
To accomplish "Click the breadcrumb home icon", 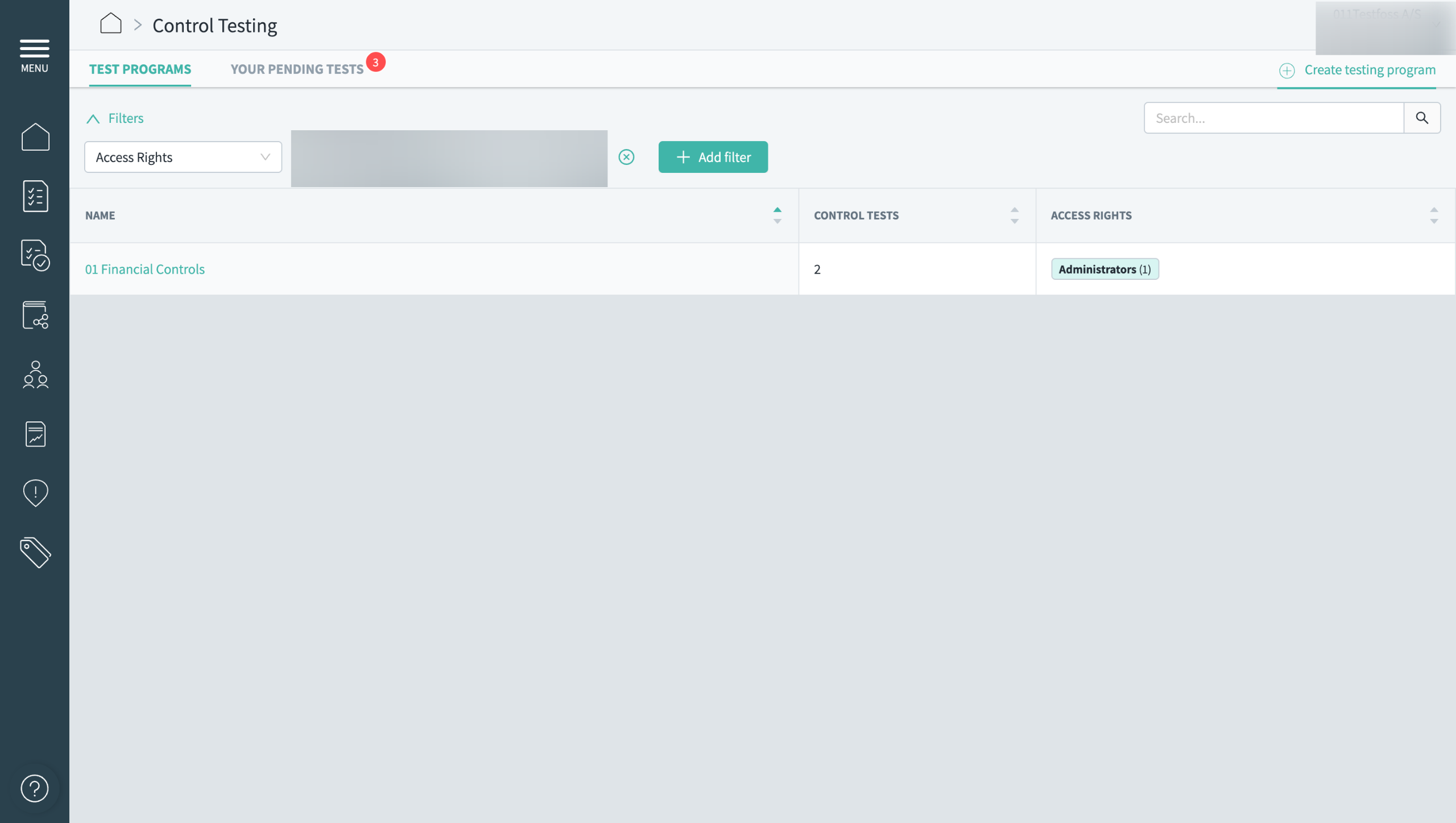I will (x=110, y=24).
